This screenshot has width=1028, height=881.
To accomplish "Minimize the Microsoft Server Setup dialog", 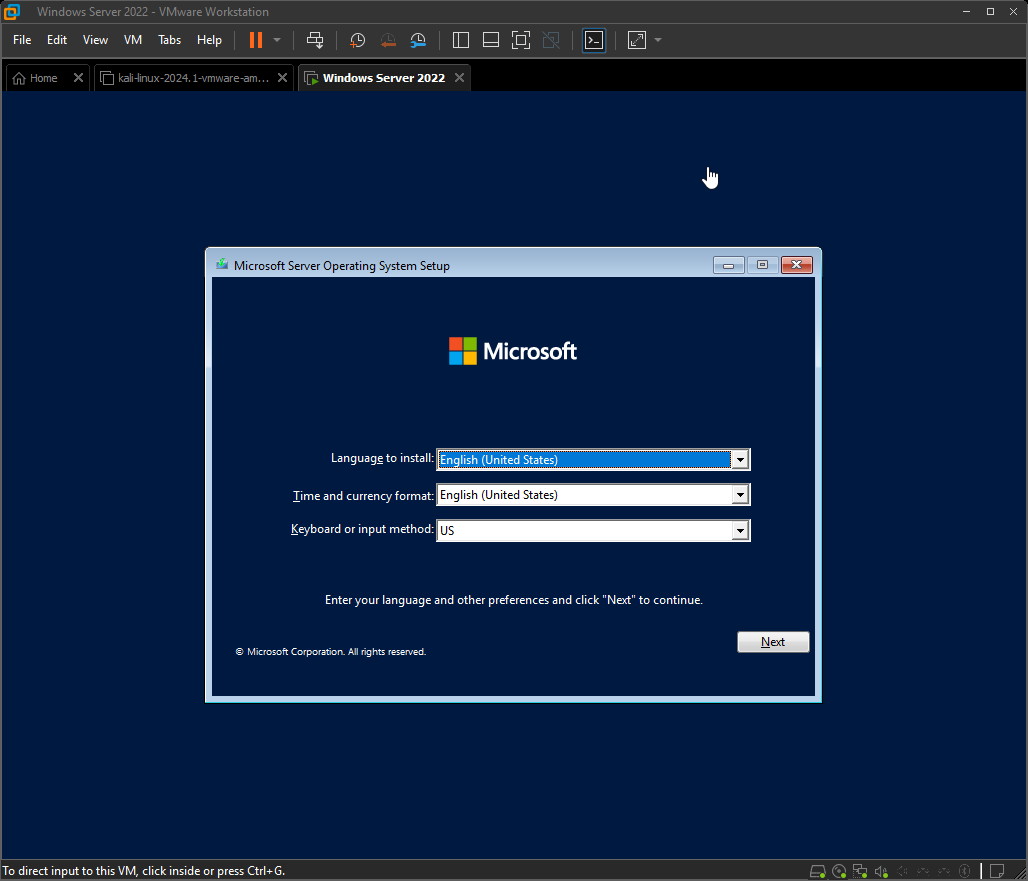I will pos(728,265).
